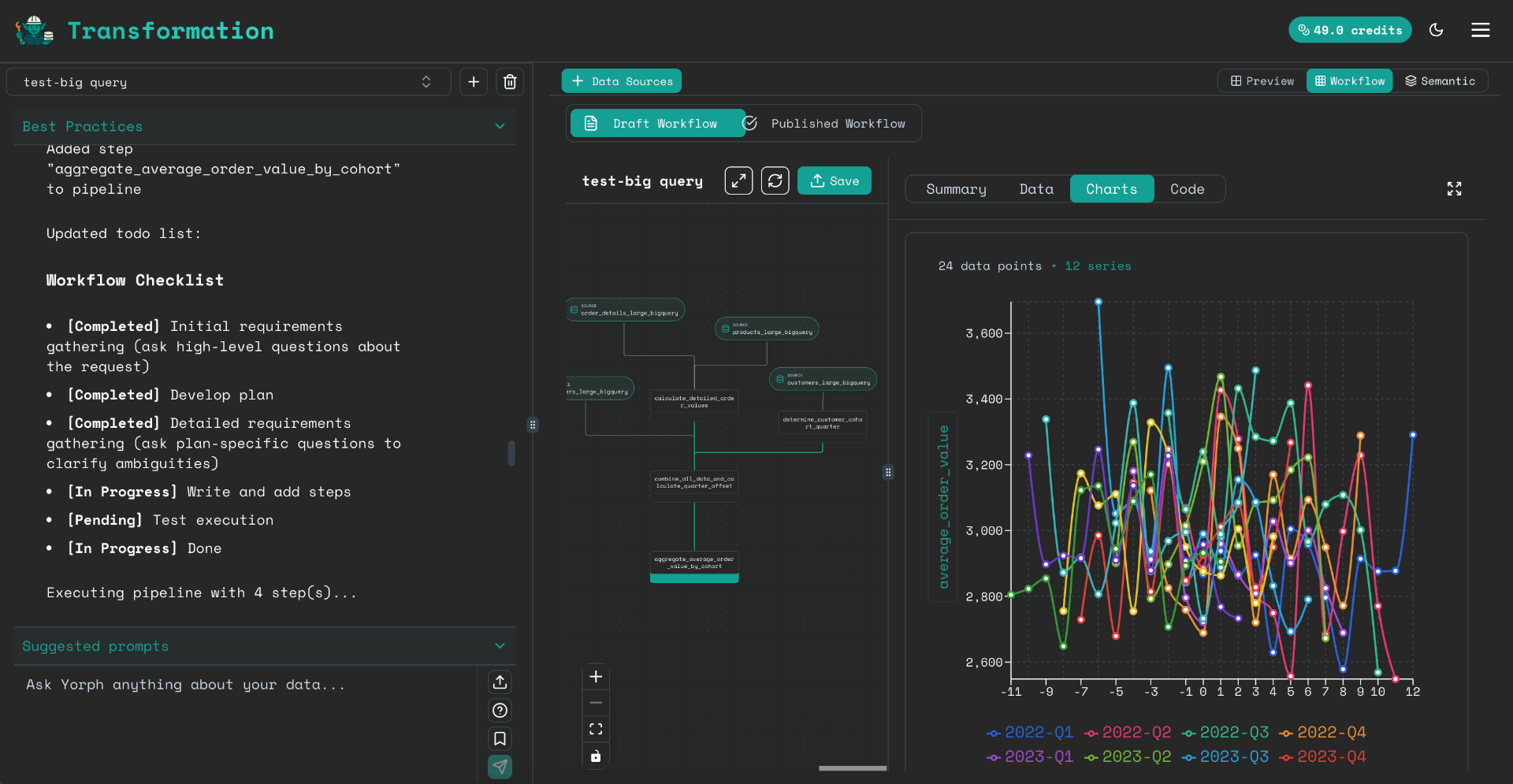The height and width of the screenshot is (784, 1513).
Task: Expand the workflow with the diagonal arrows icon
Action: tap(738, 180)
